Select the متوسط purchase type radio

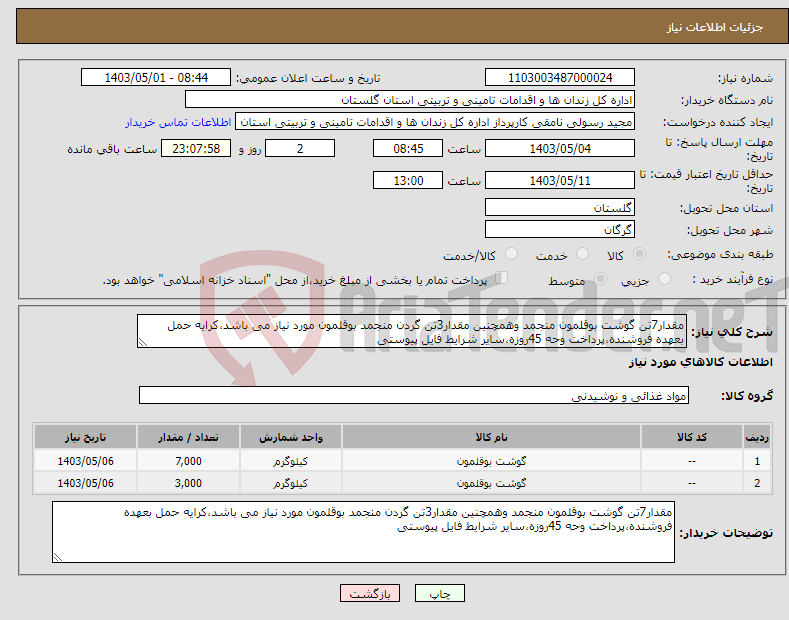(x=600, y=278)
